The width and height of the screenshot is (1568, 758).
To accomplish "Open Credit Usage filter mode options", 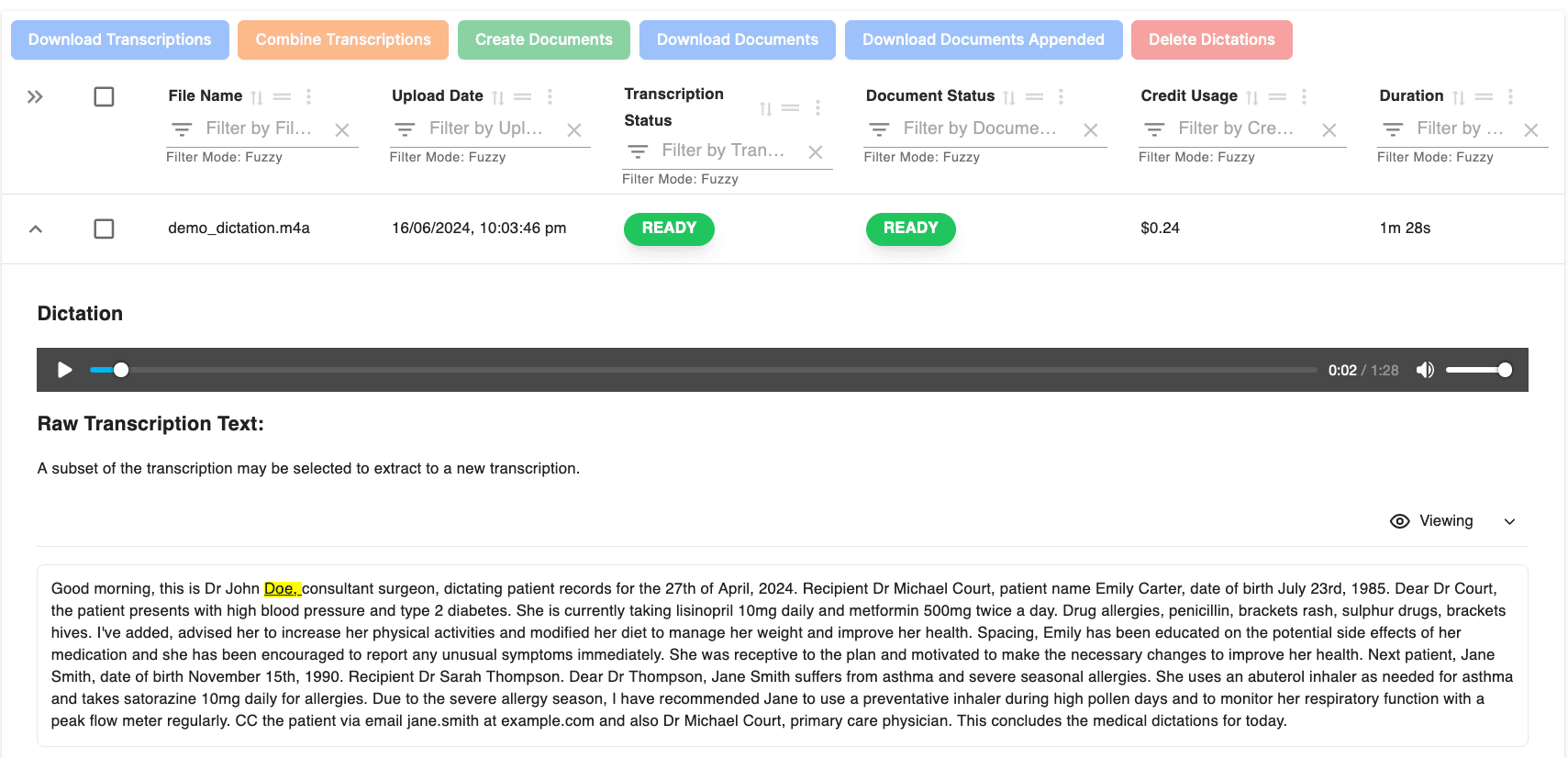I will point(1154,129).
